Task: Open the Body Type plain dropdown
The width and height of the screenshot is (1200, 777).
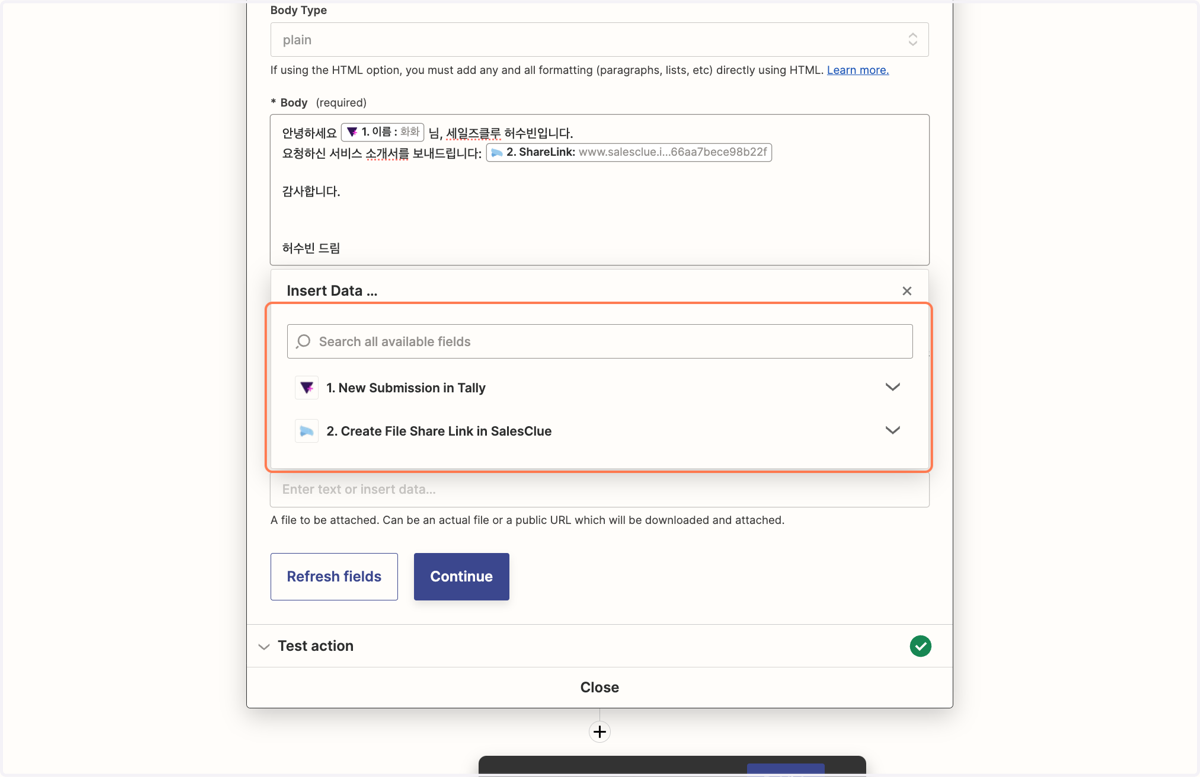Action: pos(599,40)
